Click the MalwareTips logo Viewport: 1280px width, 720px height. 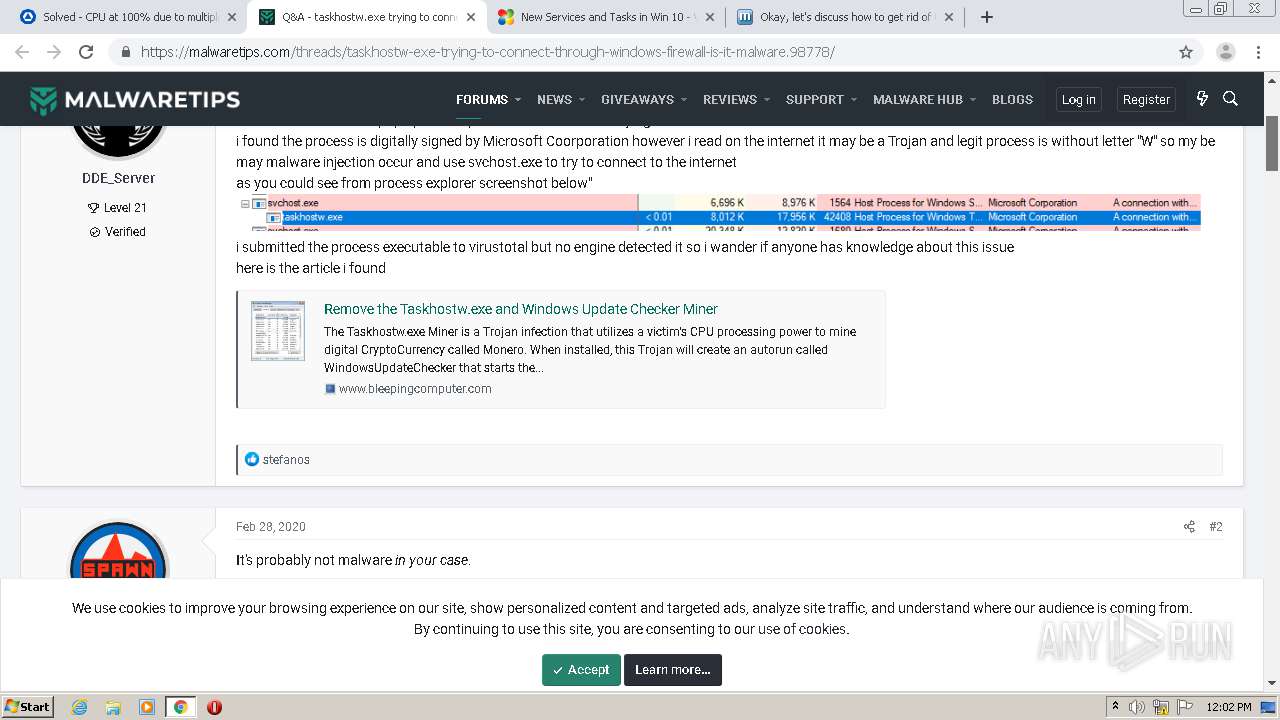pyautogui.click(x=135, y=99)
